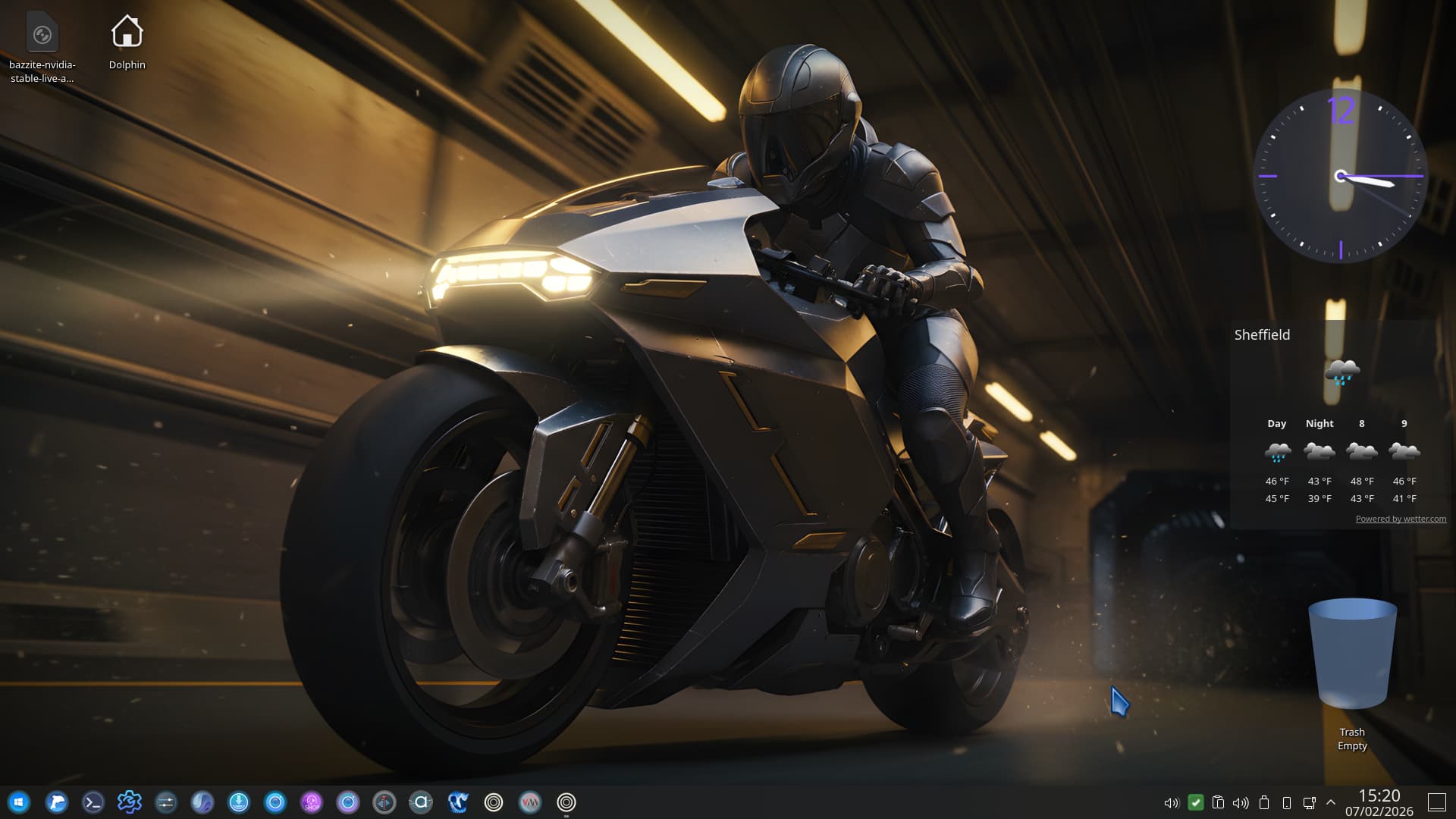This screenshot has width=1456, height=819.
Task: Open the clipboard tray icon
Action: (1218, 802)
